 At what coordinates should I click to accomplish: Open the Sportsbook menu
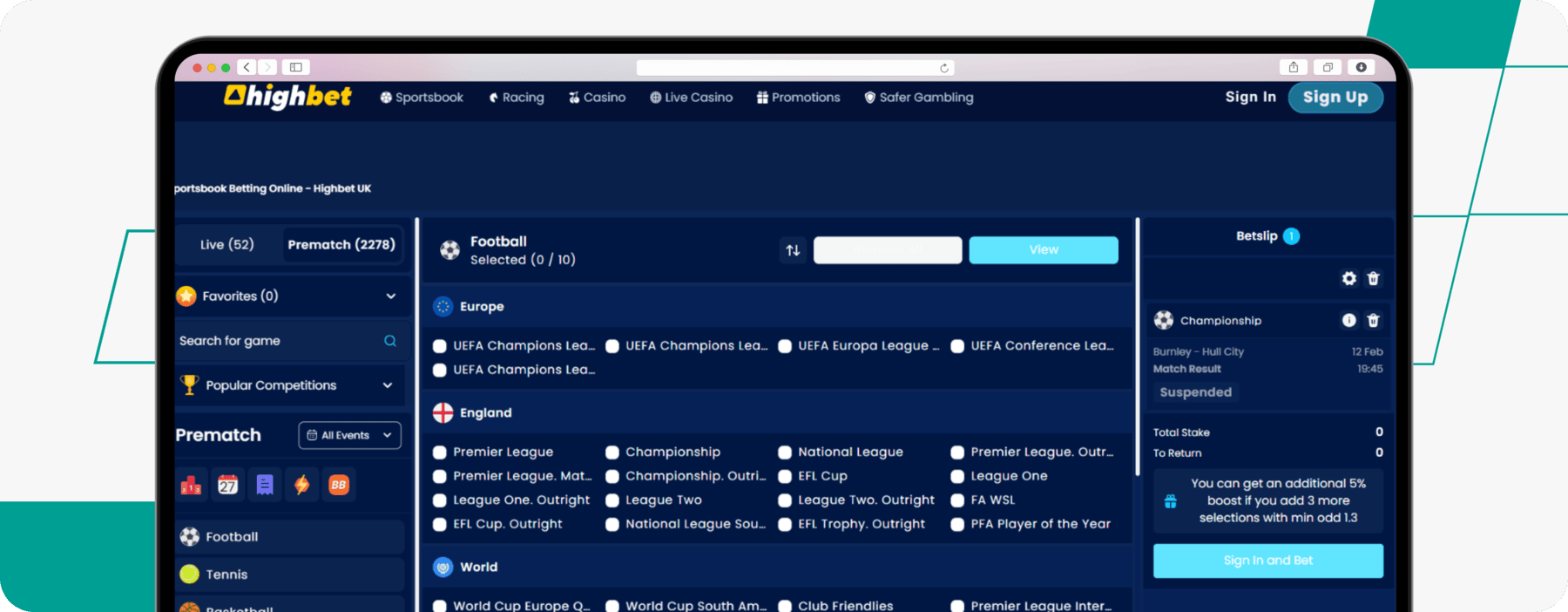(422, 98)
